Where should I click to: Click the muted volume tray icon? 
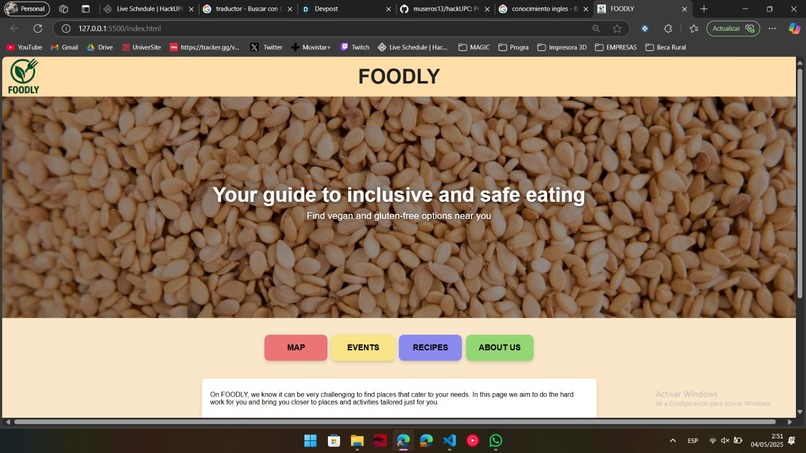coord(725,441)
